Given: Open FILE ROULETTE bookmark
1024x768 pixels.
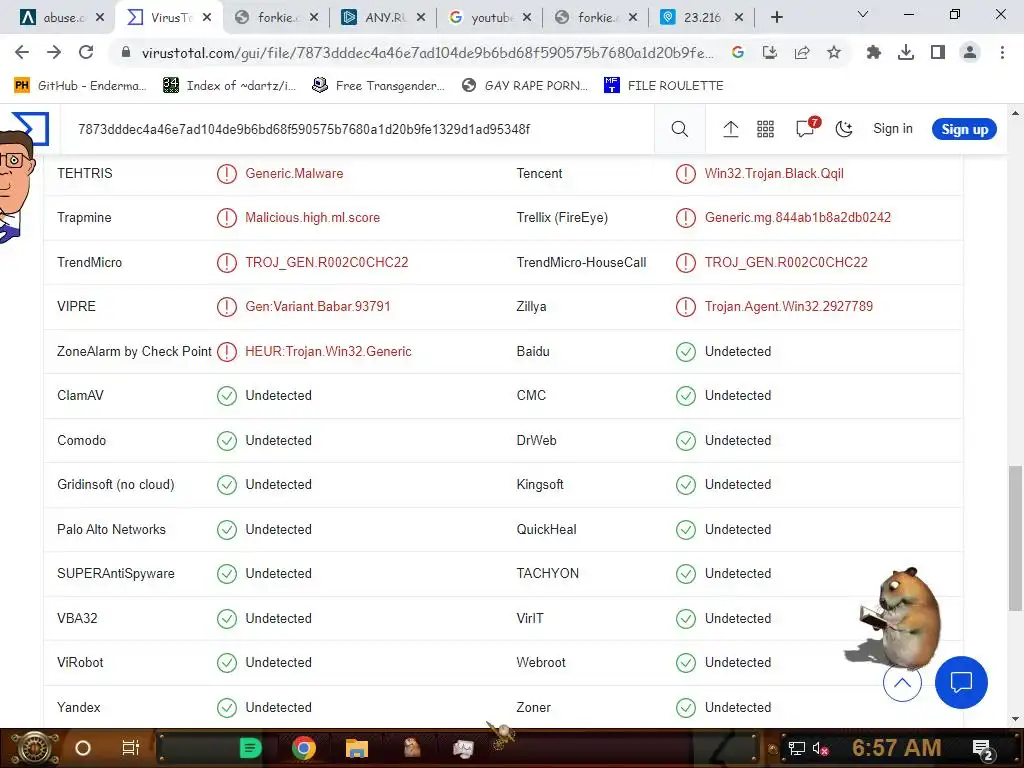Looking at the screenshot, I should click(664, 86).
